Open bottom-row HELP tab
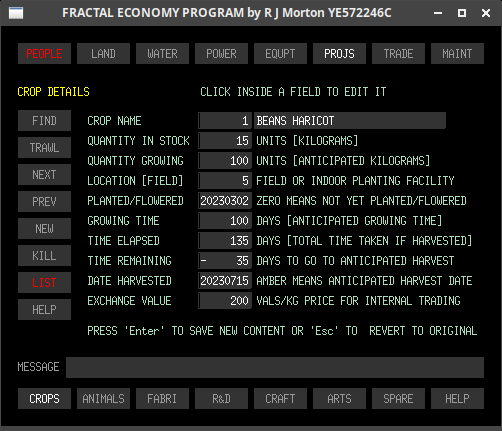This screenshot has height=431, width=502. coord(457,399)
